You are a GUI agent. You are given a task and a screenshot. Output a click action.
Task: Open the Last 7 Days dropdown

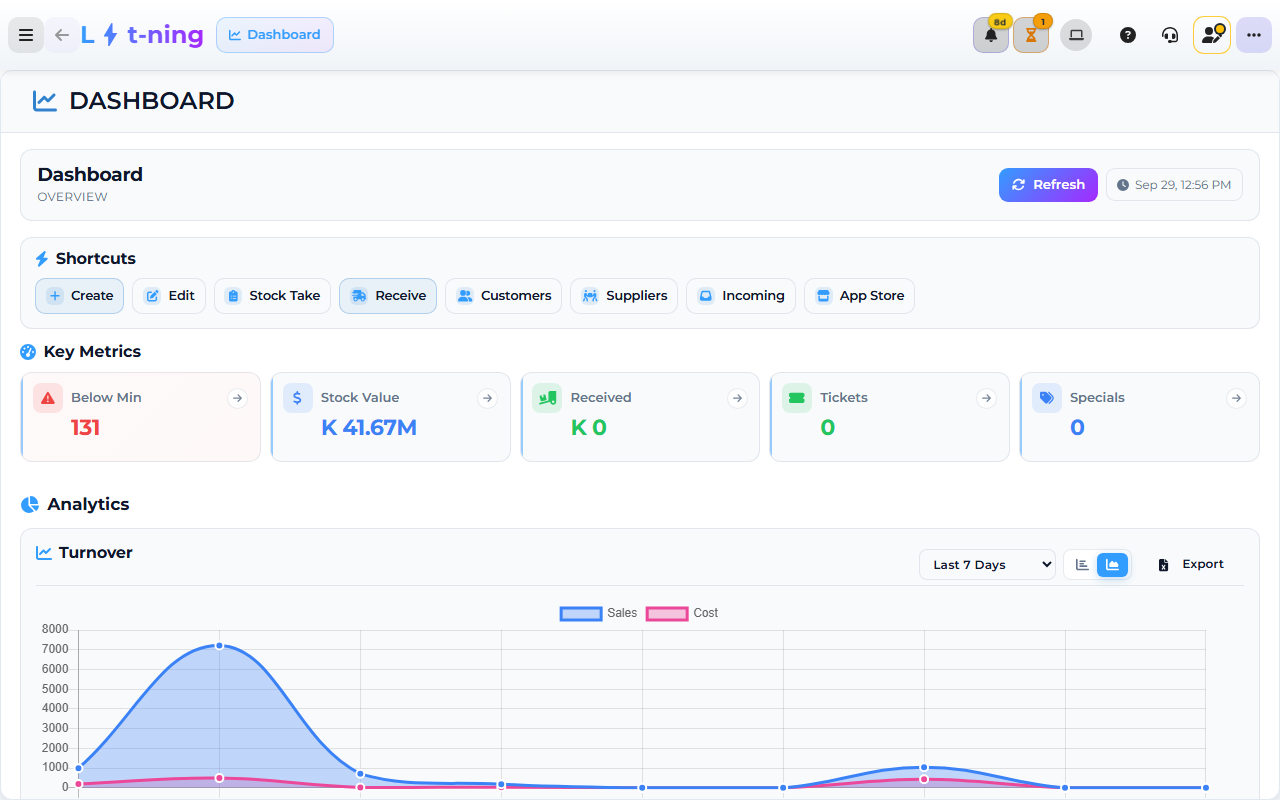pos(987,565)
